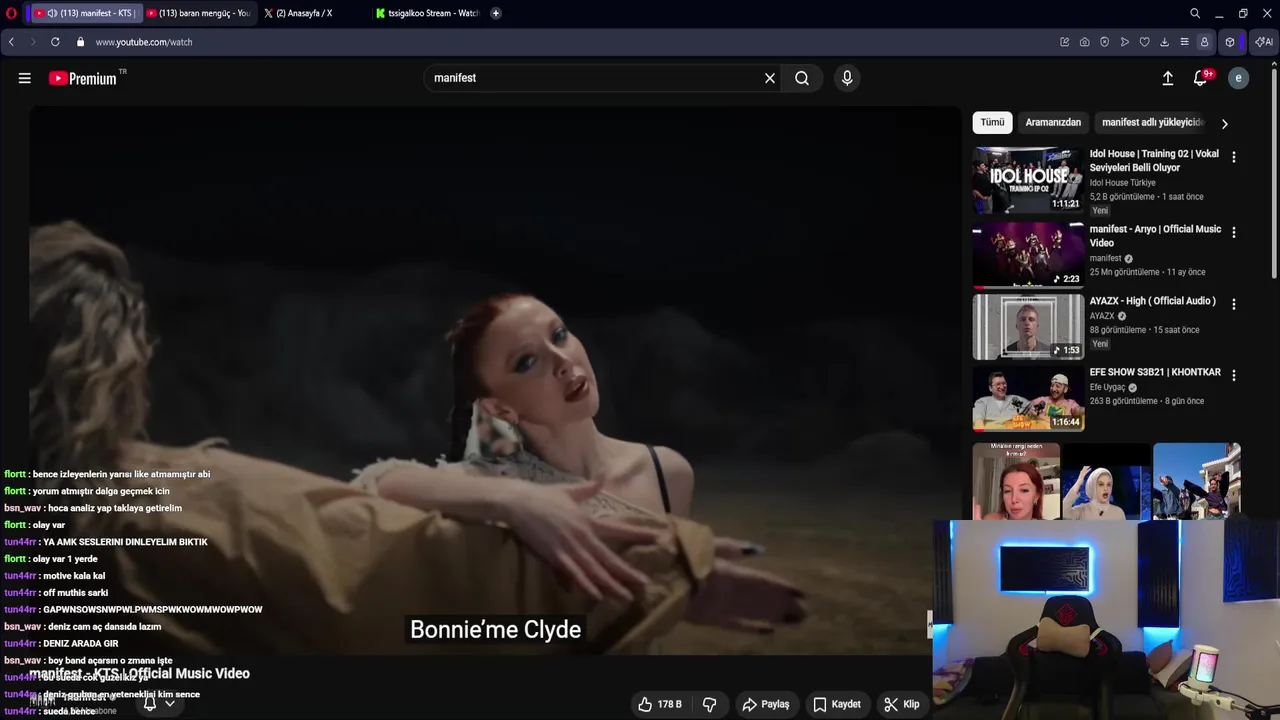Viewport: 1280px width, 720px height.
Task: Open the ad blocker shield icon
Action: (x=1105, y=42)
